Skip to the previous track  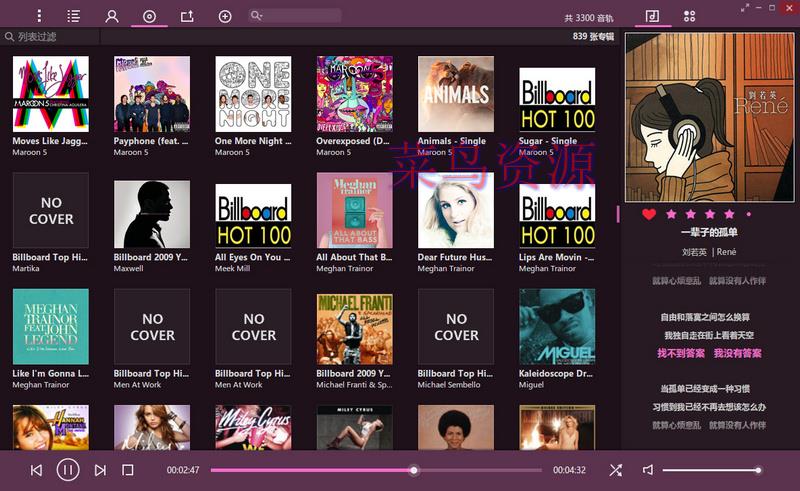click(37, 470)
